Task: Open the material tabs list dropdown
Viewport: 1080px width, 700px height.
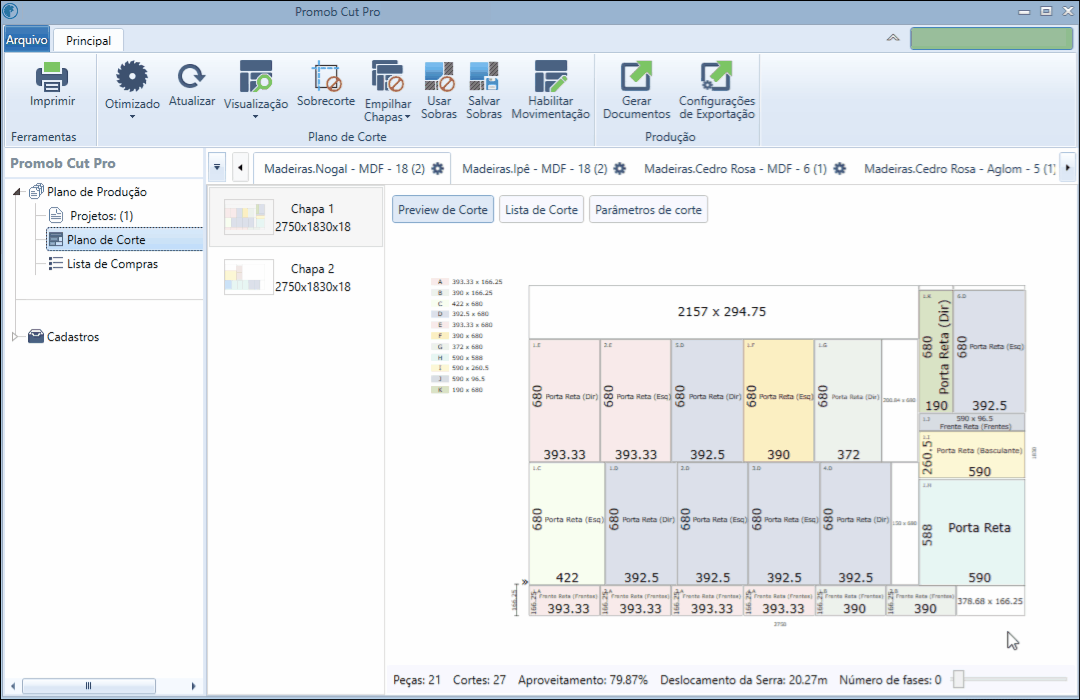Action: click(217, 167)
